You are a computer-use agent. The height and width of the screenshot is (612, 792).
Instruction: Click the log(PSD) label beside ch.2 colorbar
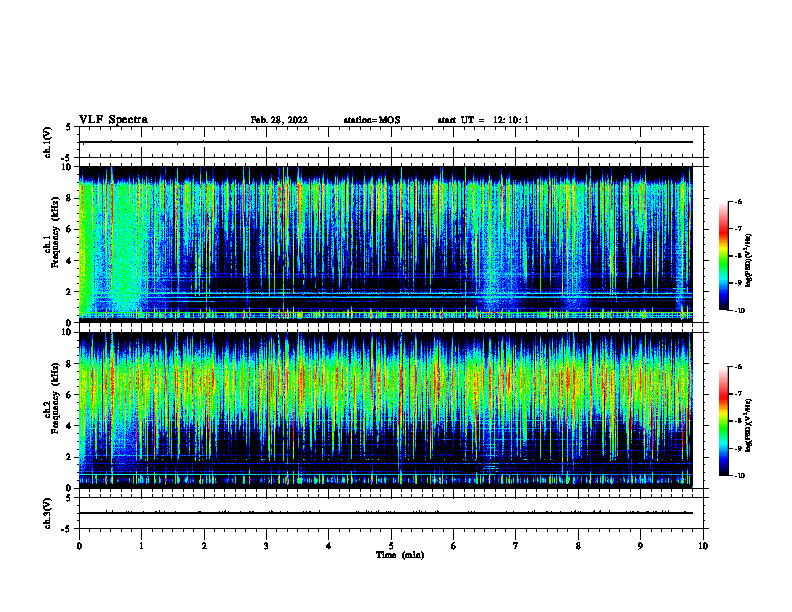(749, 425)
